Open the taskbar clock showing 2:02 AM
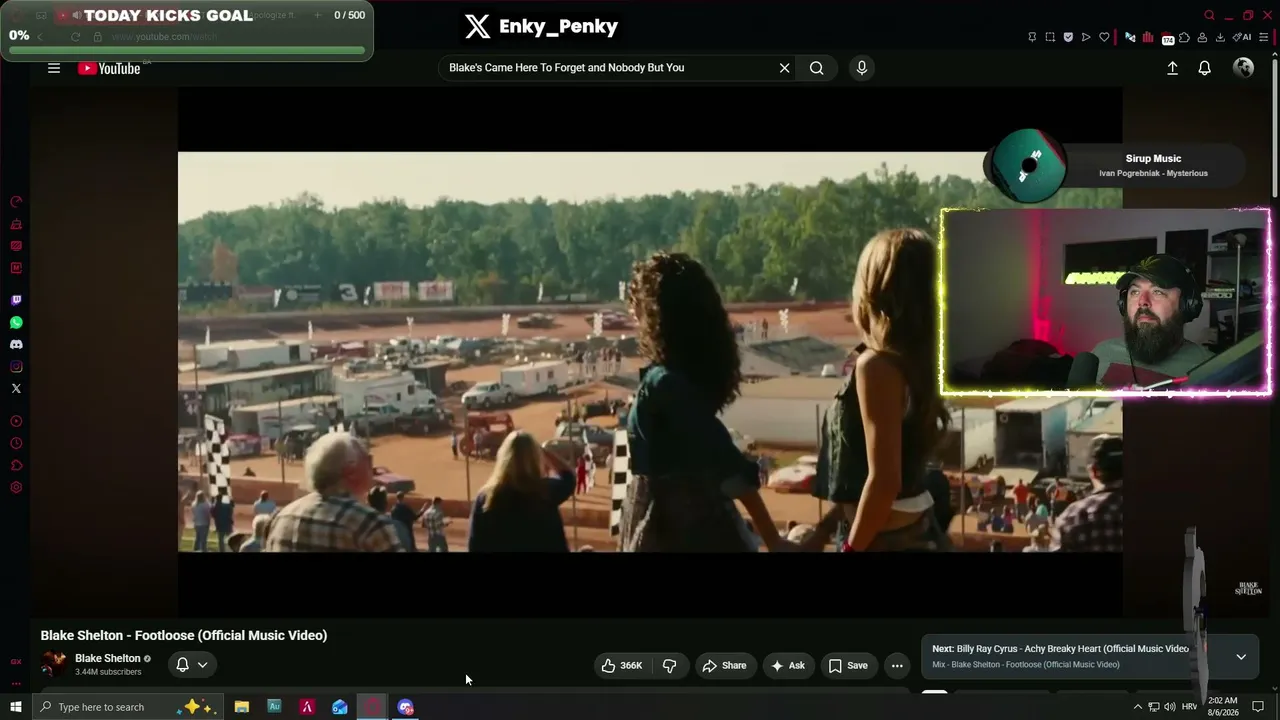The image size is (1280, 720). pos(1223,706)
